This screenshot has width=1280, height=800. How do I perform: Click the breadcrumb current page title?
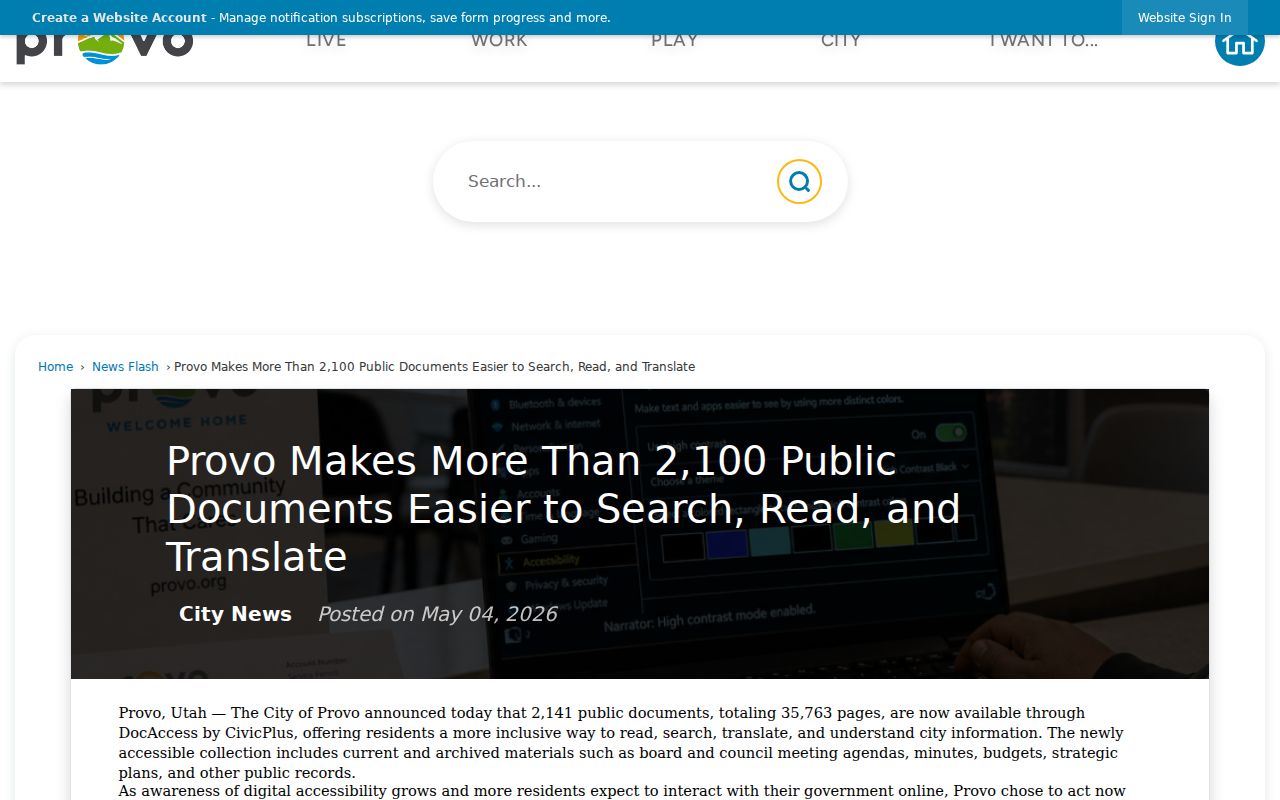434,367
